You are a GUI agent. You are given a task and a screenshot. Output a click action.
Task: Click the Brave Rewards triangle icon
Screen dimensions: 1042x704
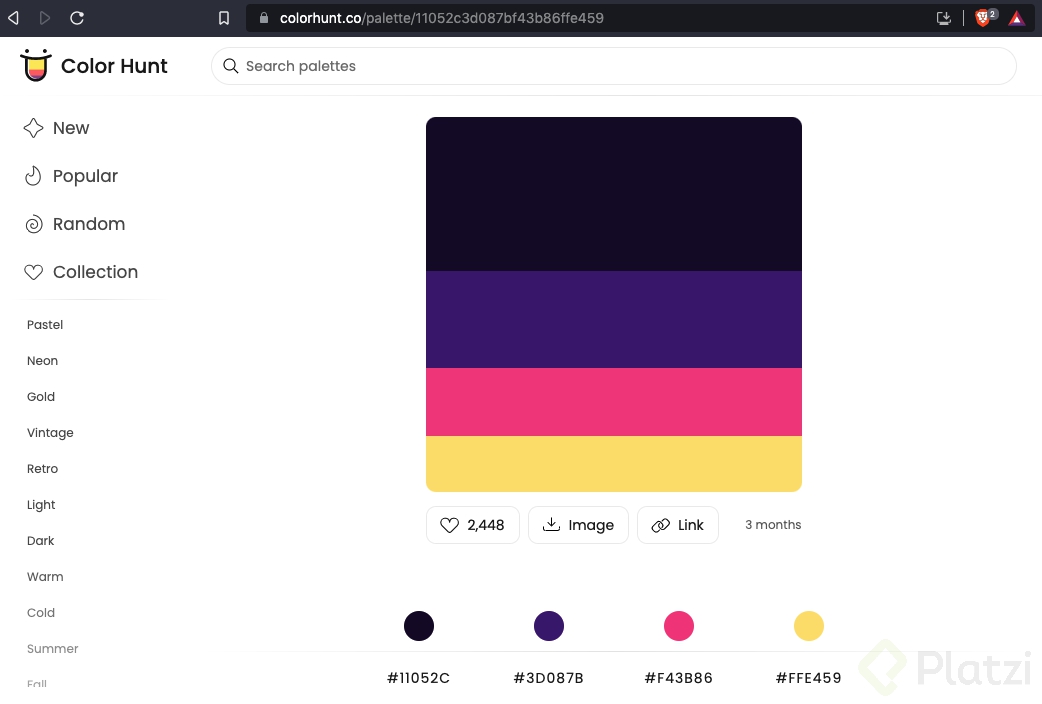(x=1016, y=19)
